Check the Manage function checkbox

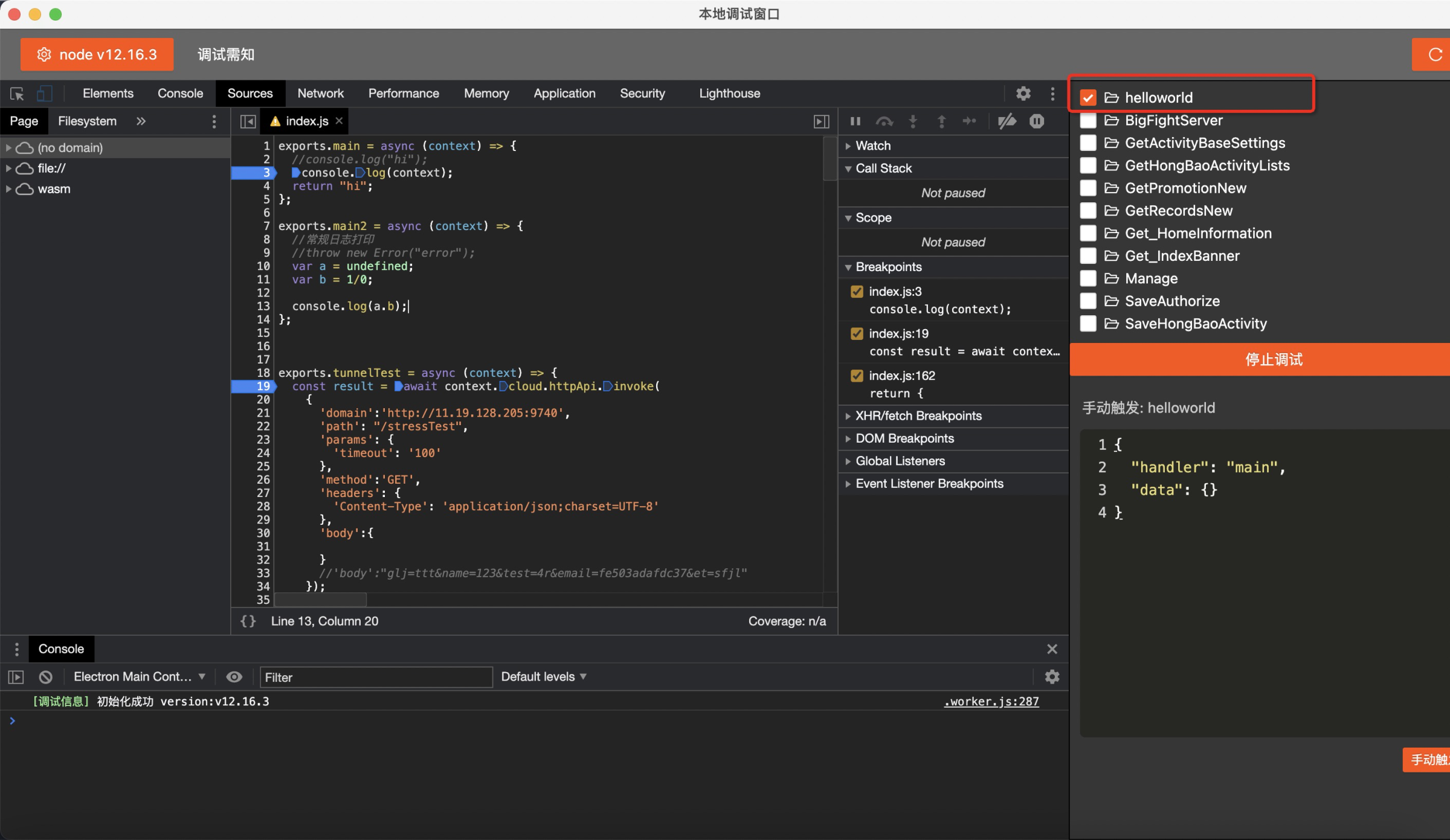point(1088,278)
